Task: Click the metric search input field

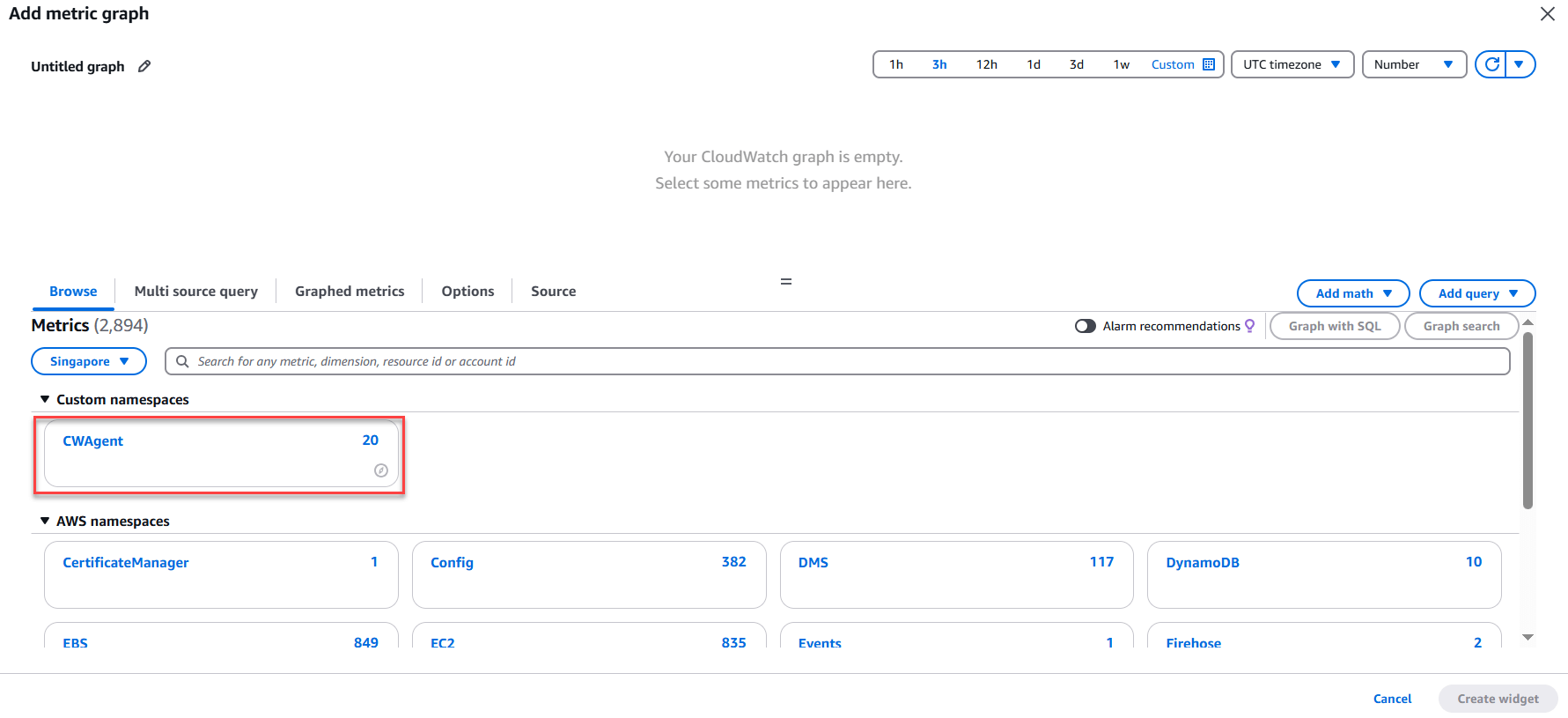Action: tap(837, 361)
